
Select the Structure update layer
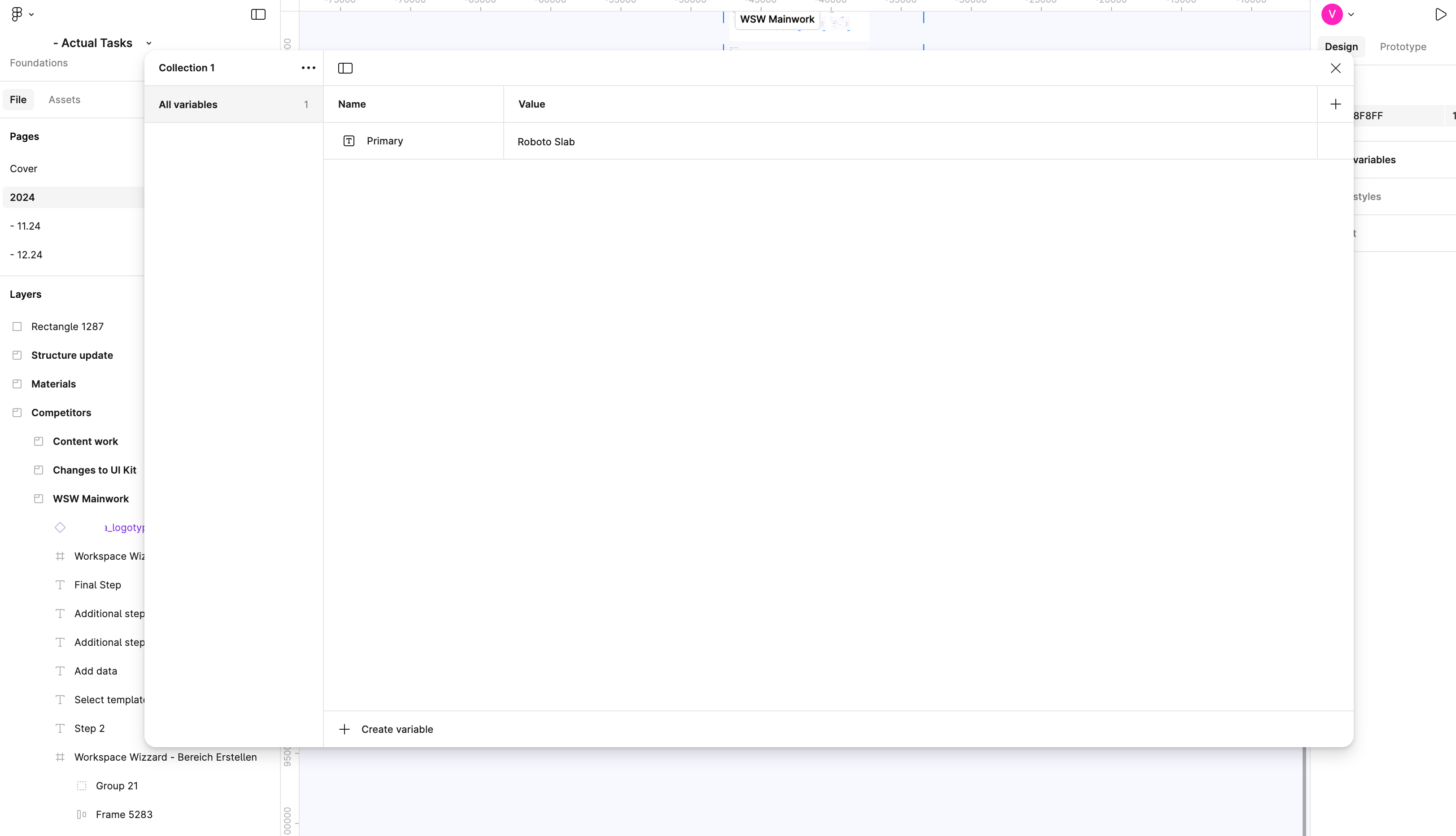click(x=72, y=355)
